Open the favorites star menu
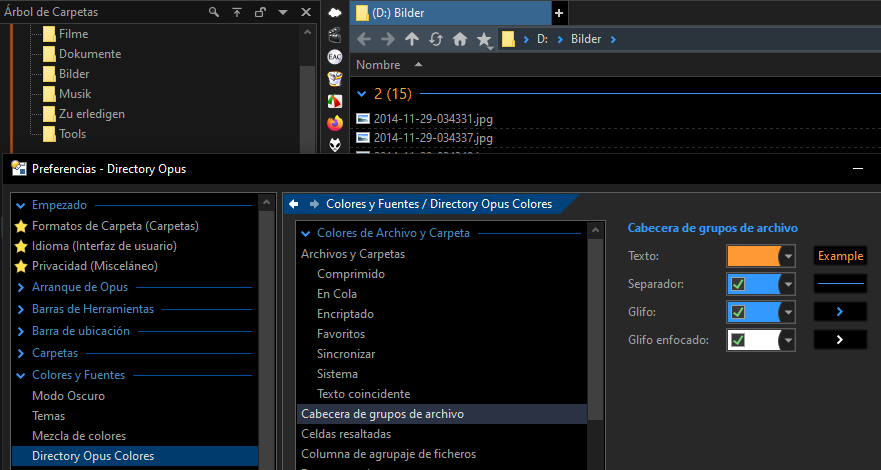The width and height of the screenshot is (881, 470). coord(484,39)
